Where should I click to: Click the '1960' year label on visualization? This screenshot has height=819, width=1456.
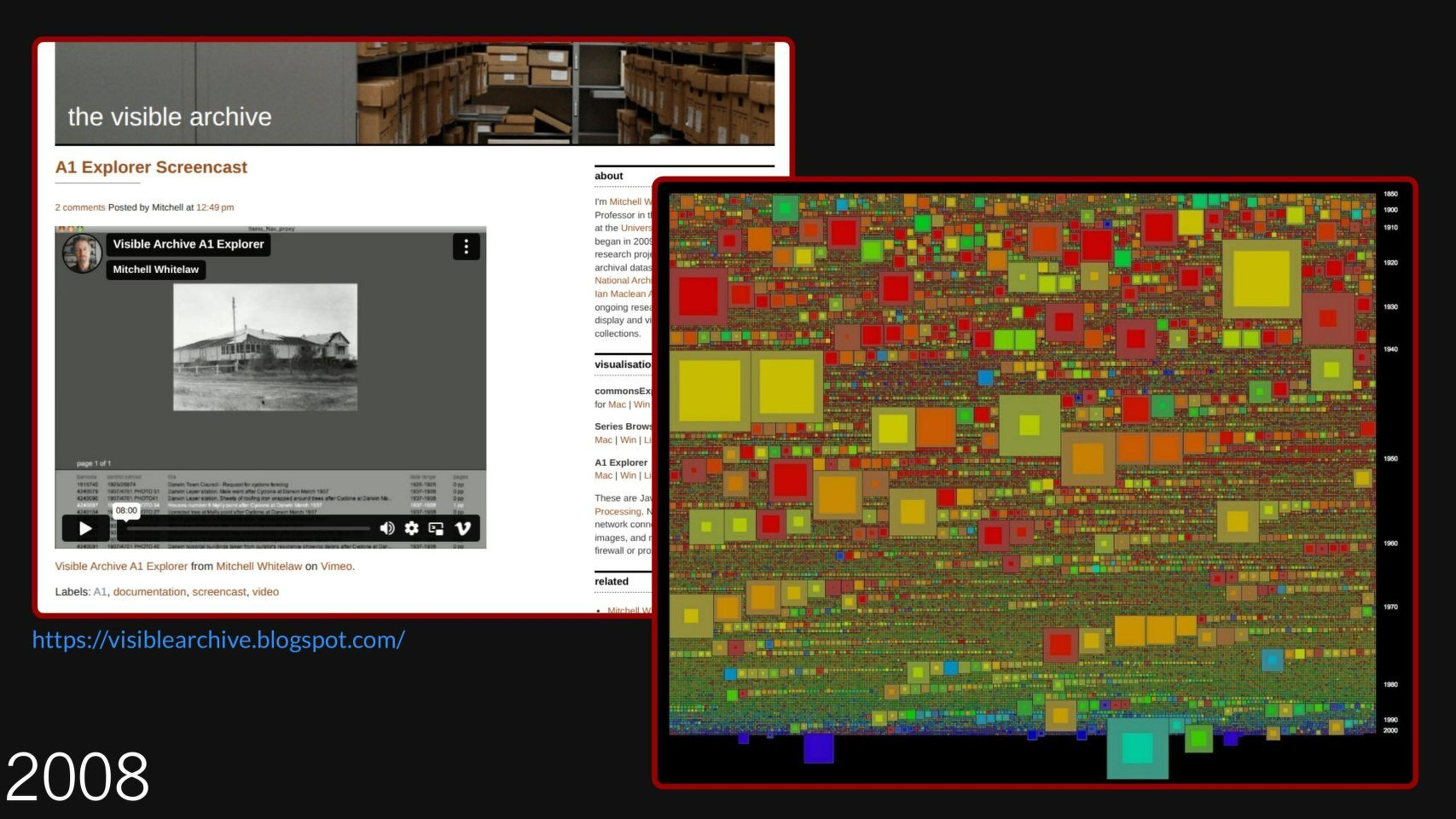click(1390, 543)
